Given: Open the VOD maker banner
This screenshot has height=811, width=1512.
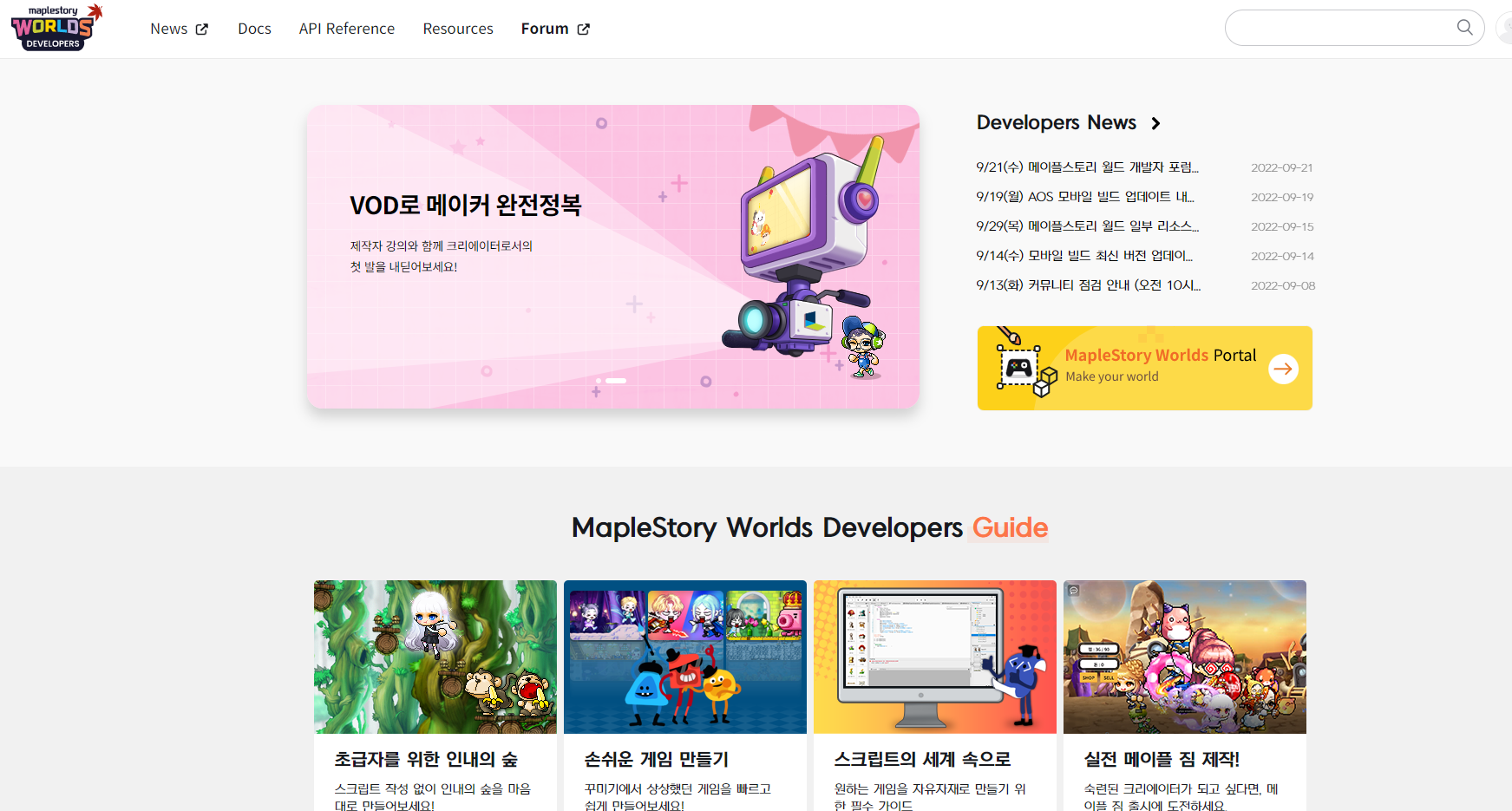Looking at the screenshot, I should coord(612,257).
